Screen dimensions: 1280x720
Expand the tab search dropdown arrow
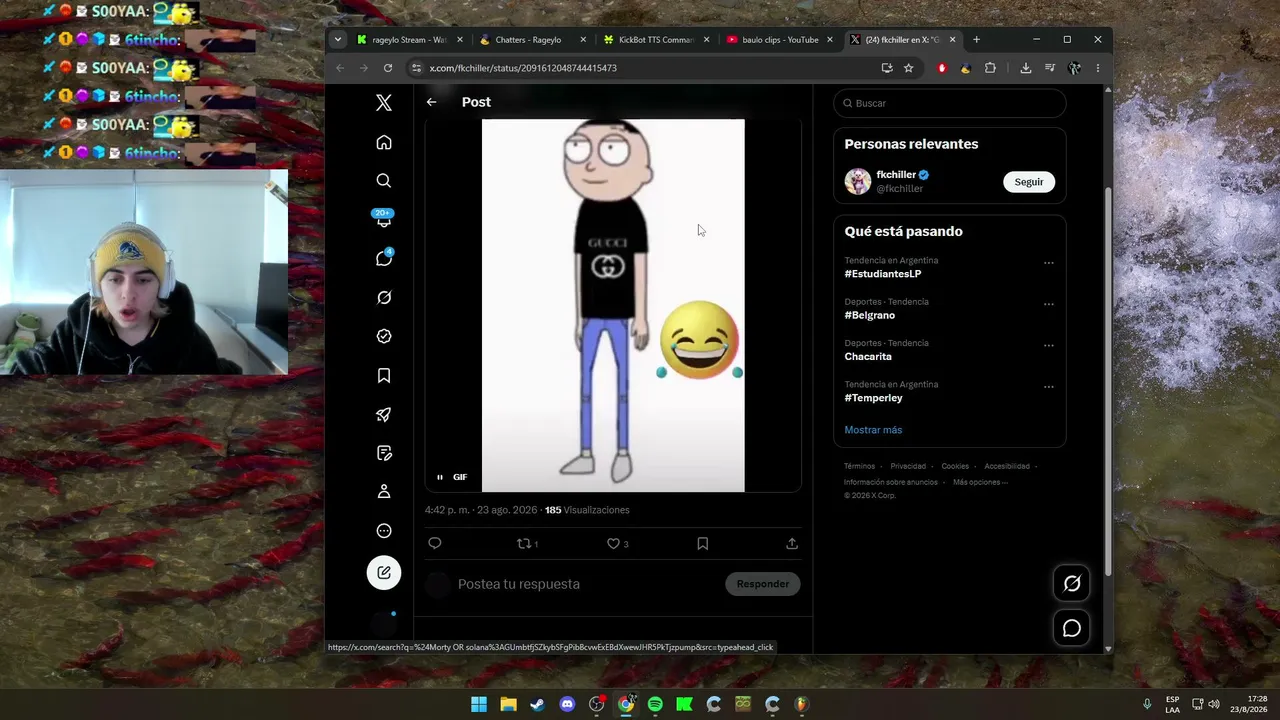[x=338, y=40]
